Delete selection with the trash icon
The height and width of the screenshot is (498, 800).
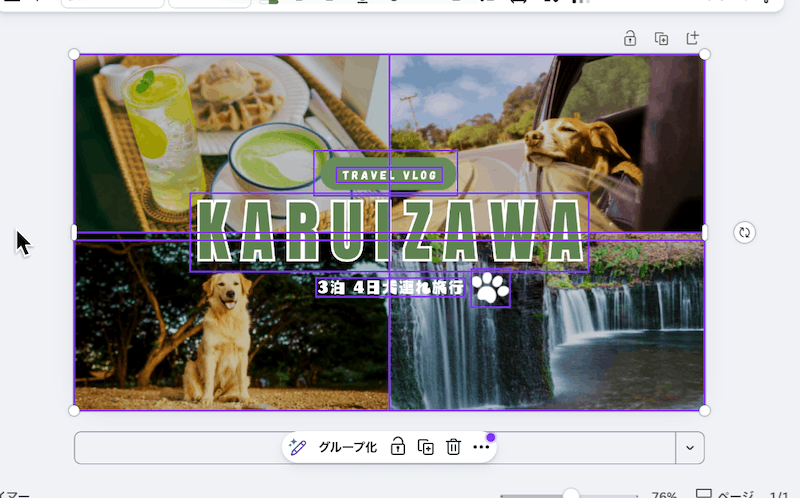click(x=453, y=447)
